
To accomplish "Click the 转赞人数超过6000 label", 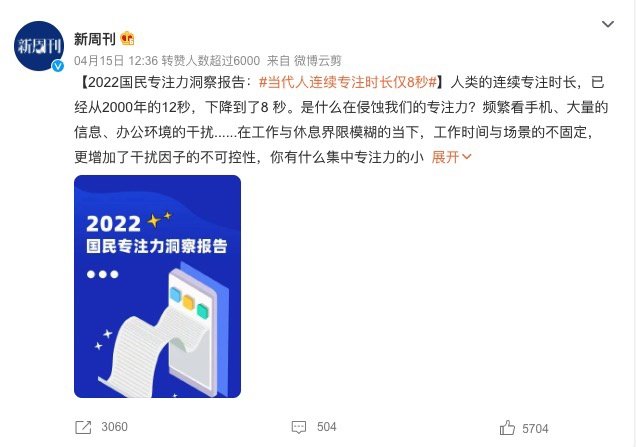I will [211, 61].
